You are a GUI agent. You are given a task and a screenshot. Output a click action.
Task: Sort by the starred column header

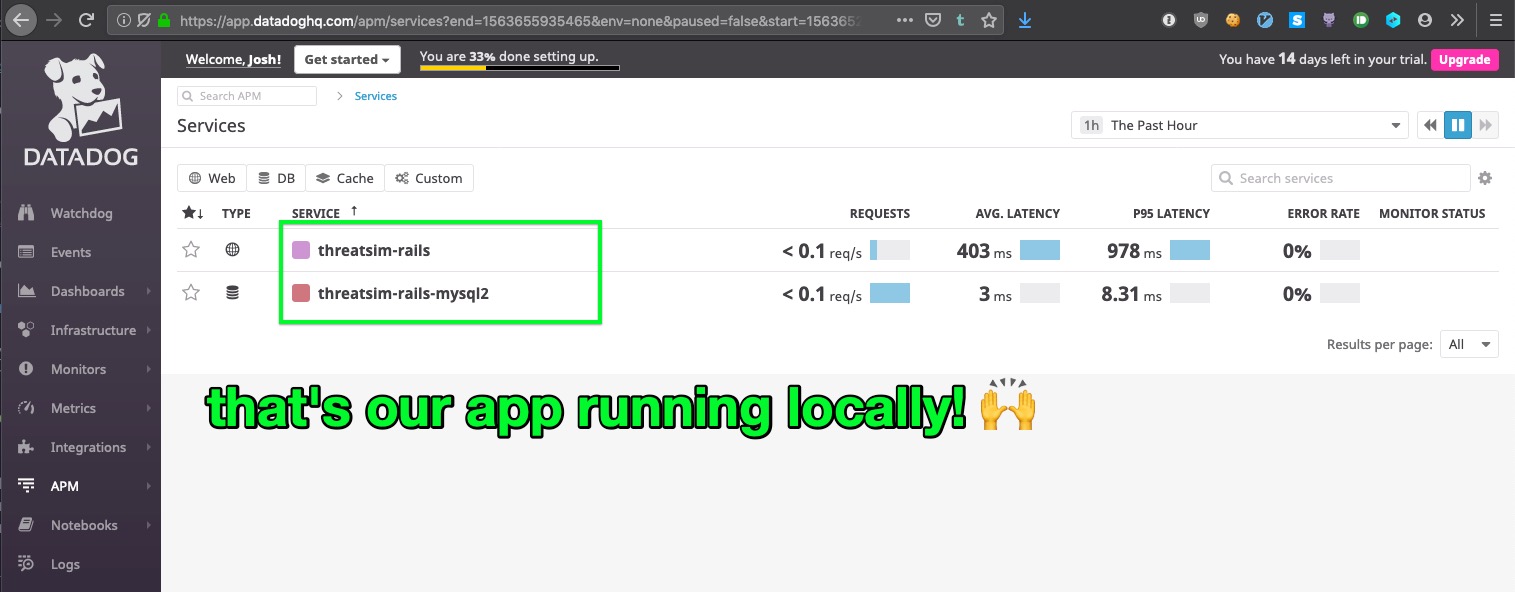[192, 213]
